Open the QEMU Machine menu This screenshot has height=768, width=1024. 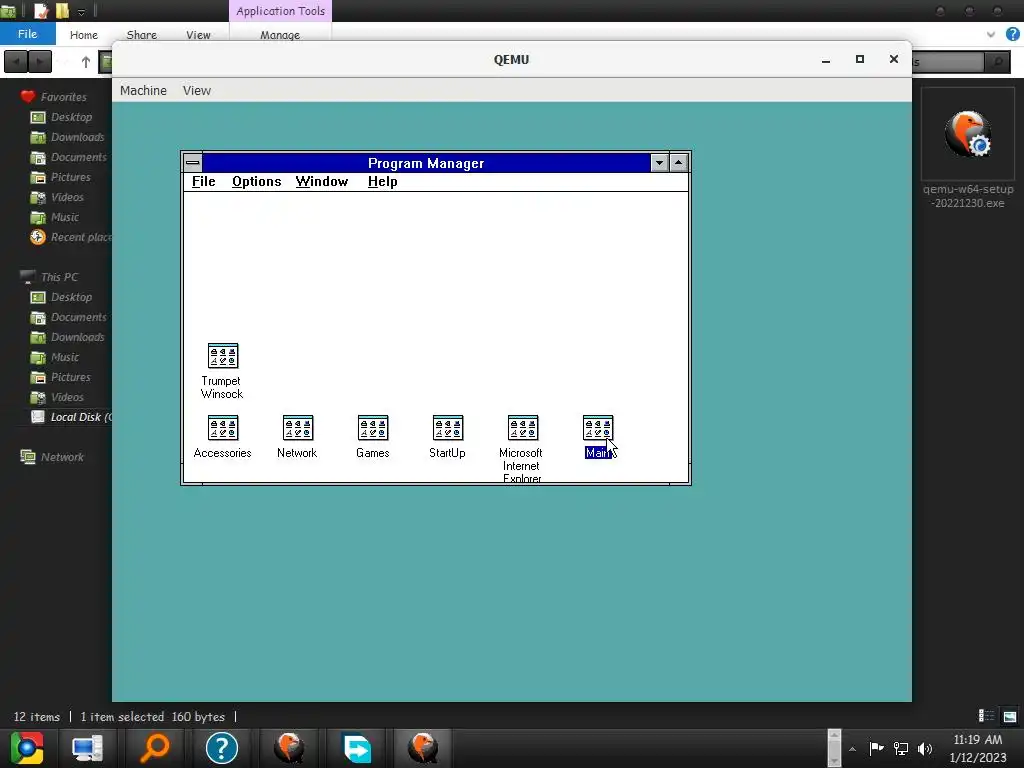tap(143, 91)
